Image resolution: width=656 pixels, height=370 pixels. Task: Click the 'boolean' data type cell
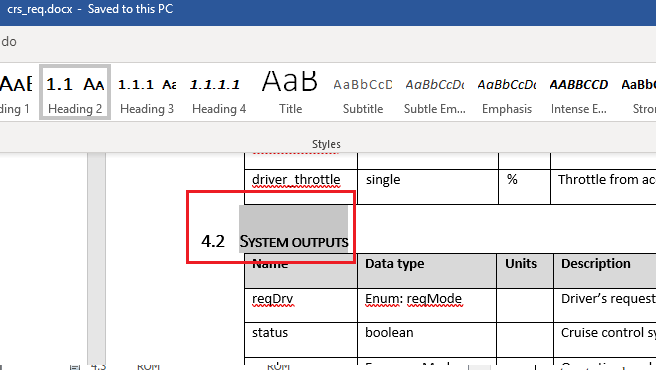pyautogui.click(x=427, y=340)
